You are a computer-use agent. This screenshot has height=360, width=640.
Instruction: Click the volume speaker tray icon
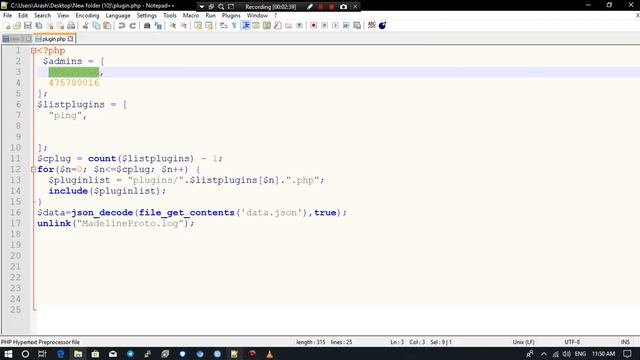[567, 354]
